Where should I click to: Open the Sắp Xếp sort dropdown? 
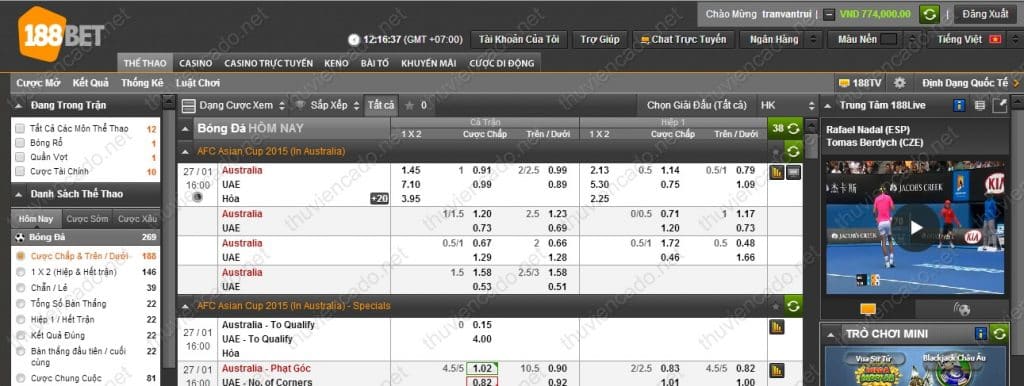[328, 105]
